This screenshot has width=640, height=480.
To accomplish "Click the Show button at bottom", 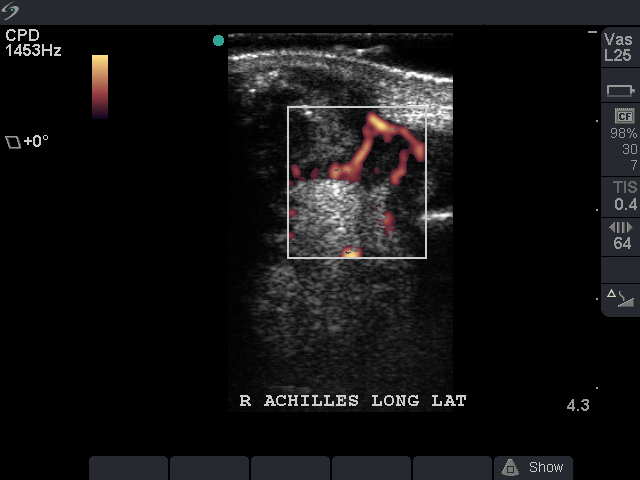I will click(533, 468).
